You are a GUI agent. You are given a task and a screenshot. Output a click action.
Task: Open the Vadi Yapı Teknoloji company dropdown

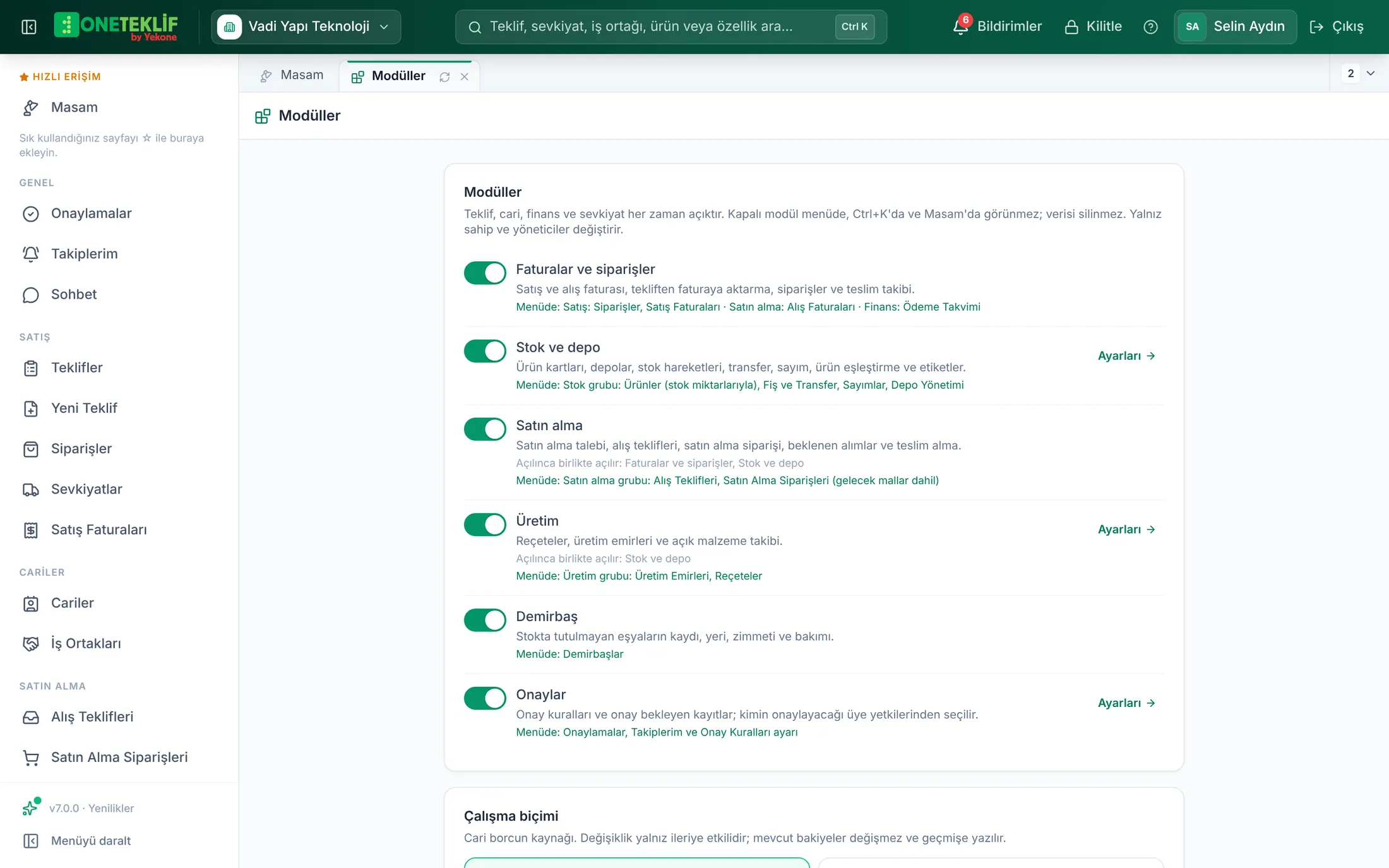point(306,27)
